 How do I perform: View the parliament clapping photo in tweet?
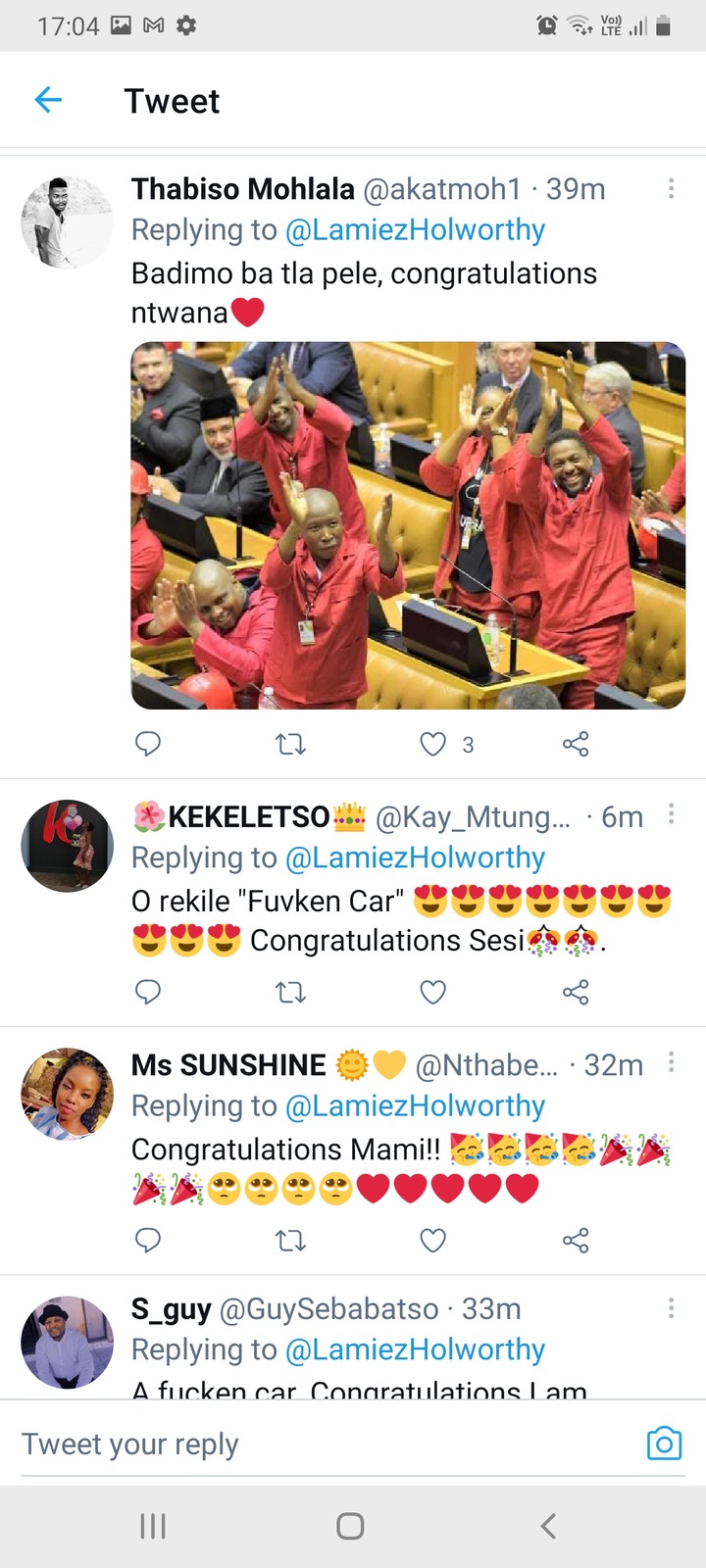point(408,525)
